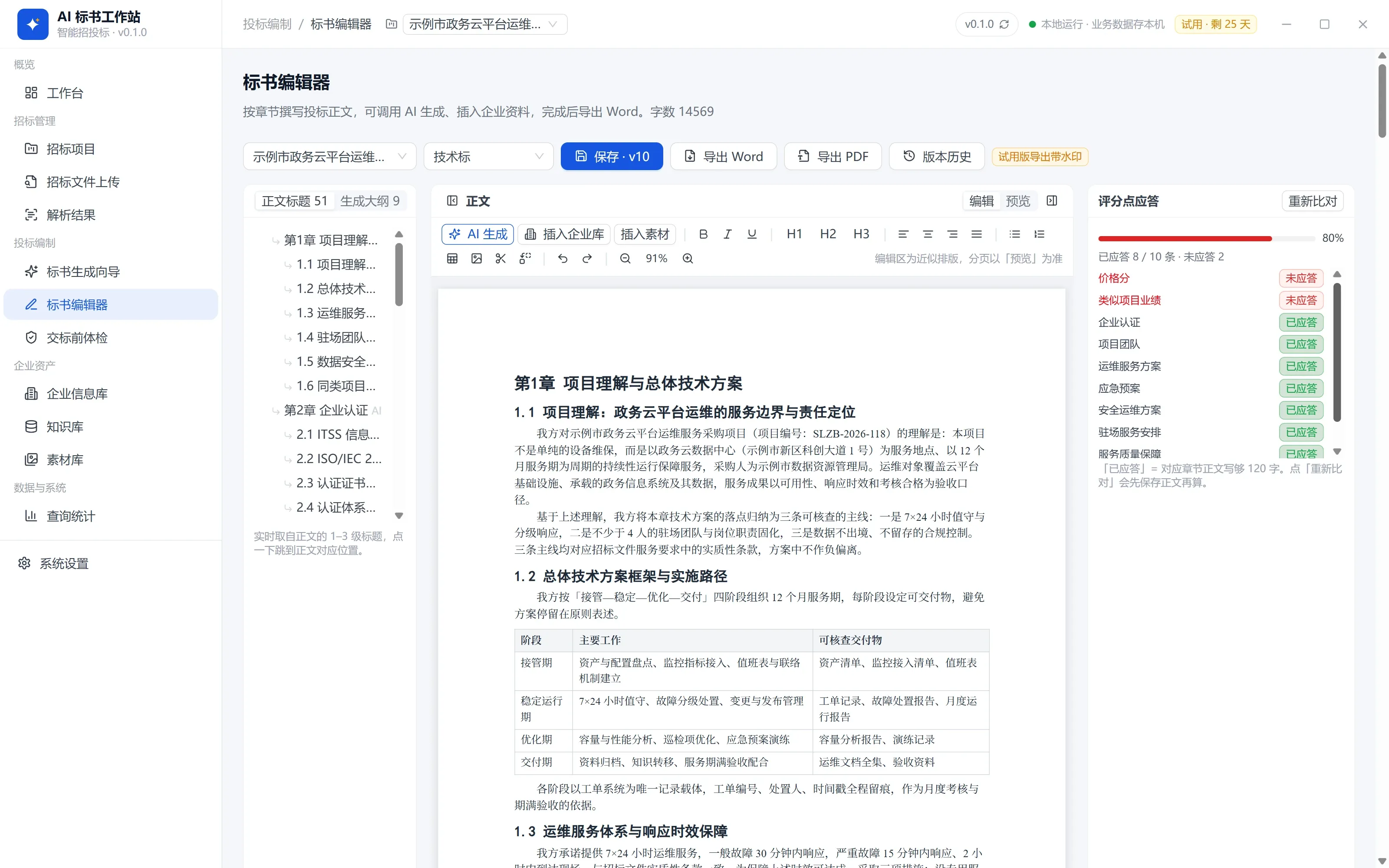
Task: Open 版本历史
Action: tap(937, 156)
